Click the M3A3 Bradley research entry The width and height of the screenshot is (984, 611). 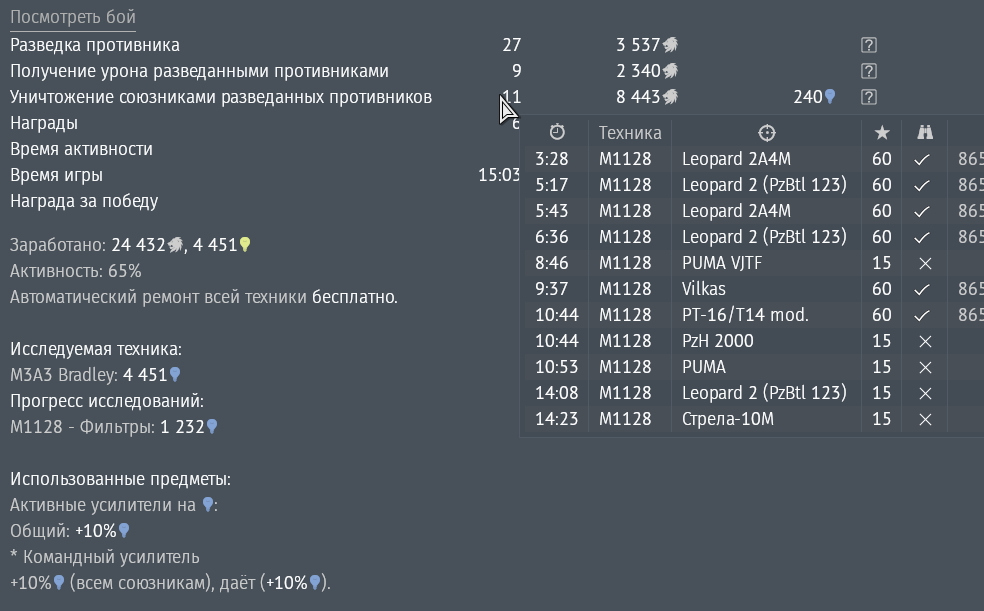tap(95, 375)
